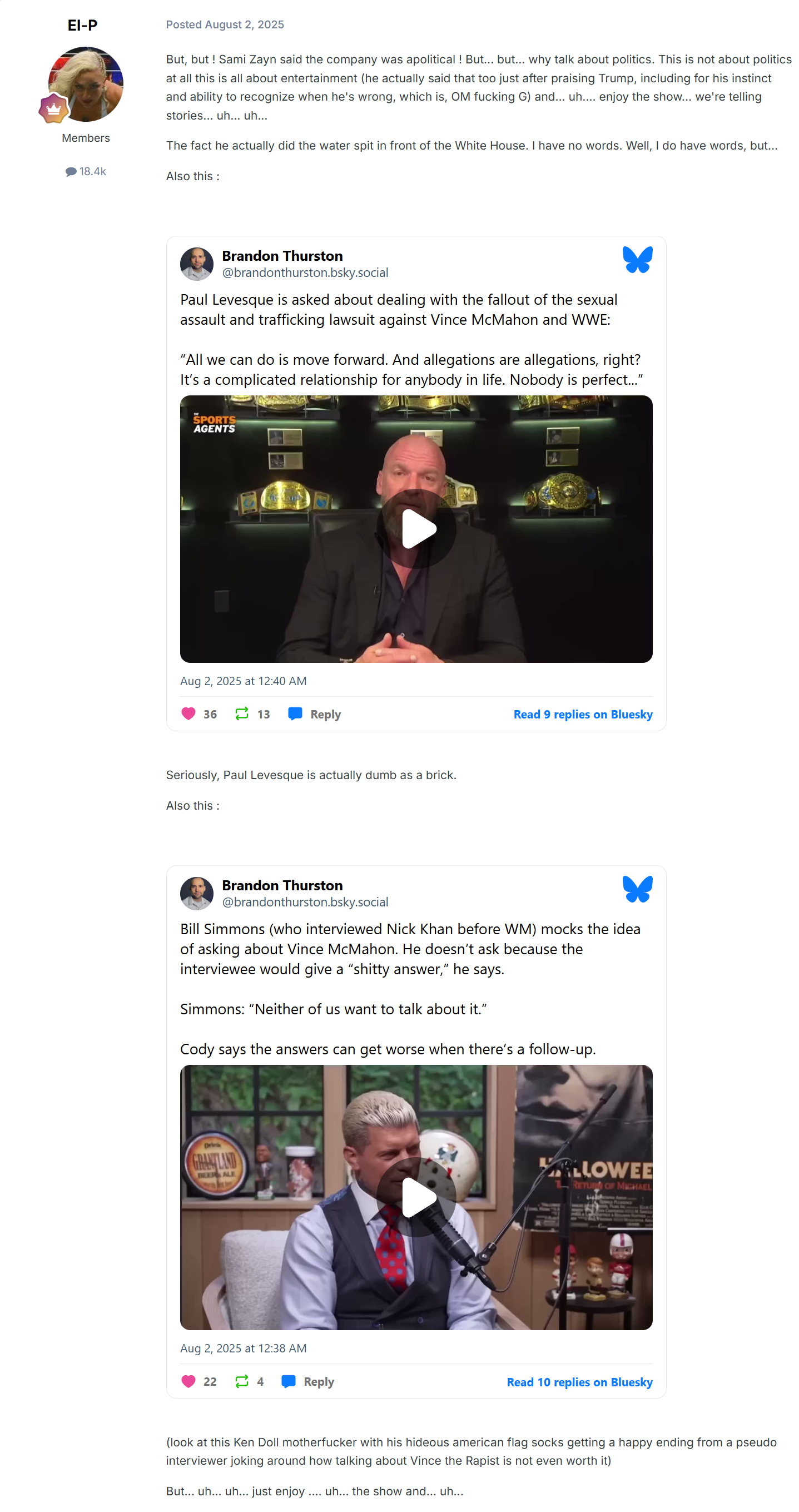Image resolution: width=799 pixels, height=1512 pixels.
Task: Click the Posted August 2, 2025 timestamp
Action: 225,24
